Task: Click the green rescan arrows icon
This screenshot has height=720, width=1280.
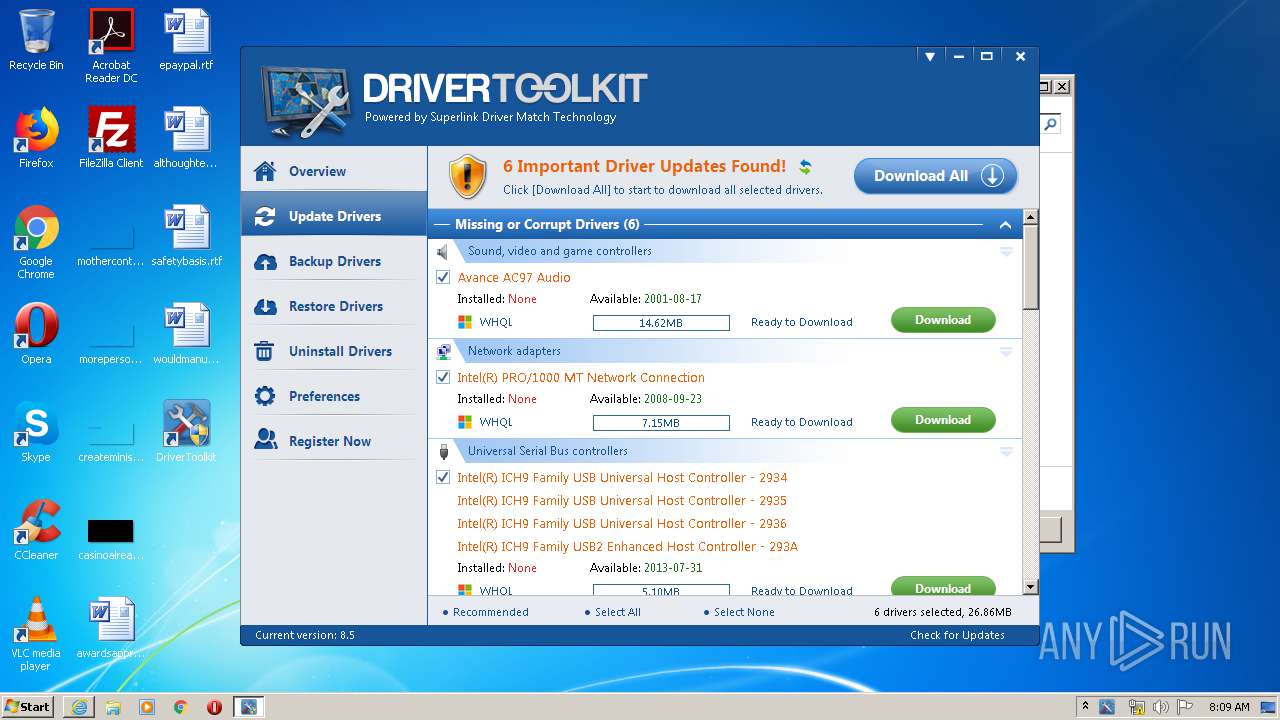Action: pyautogui.click(x=805, y=167)
